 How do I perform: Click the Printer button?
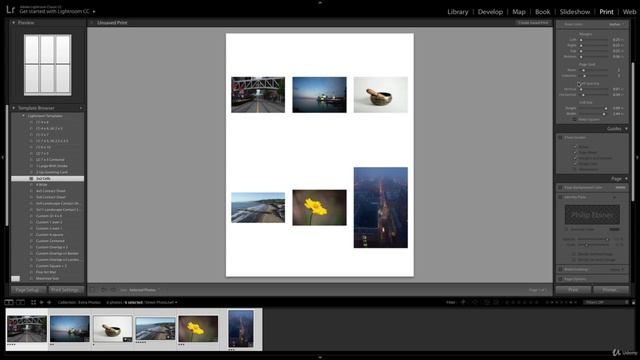coord(610,290)
